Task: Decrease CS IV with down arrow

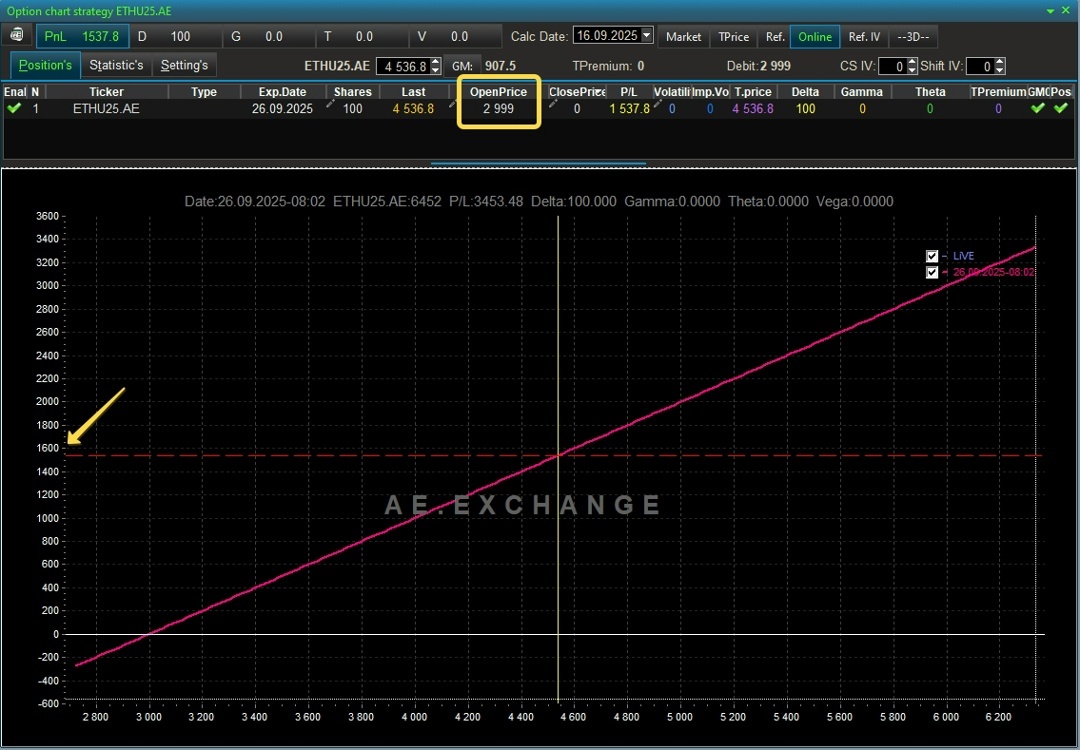Action: (x=912, y=70)
